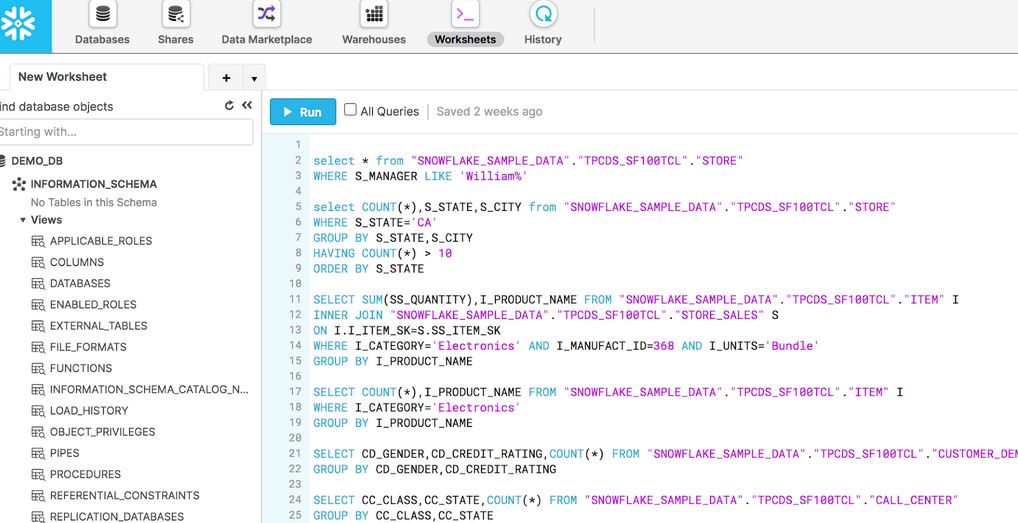
Task: Add a new worksheet with plus button
Action: [226, 78]
